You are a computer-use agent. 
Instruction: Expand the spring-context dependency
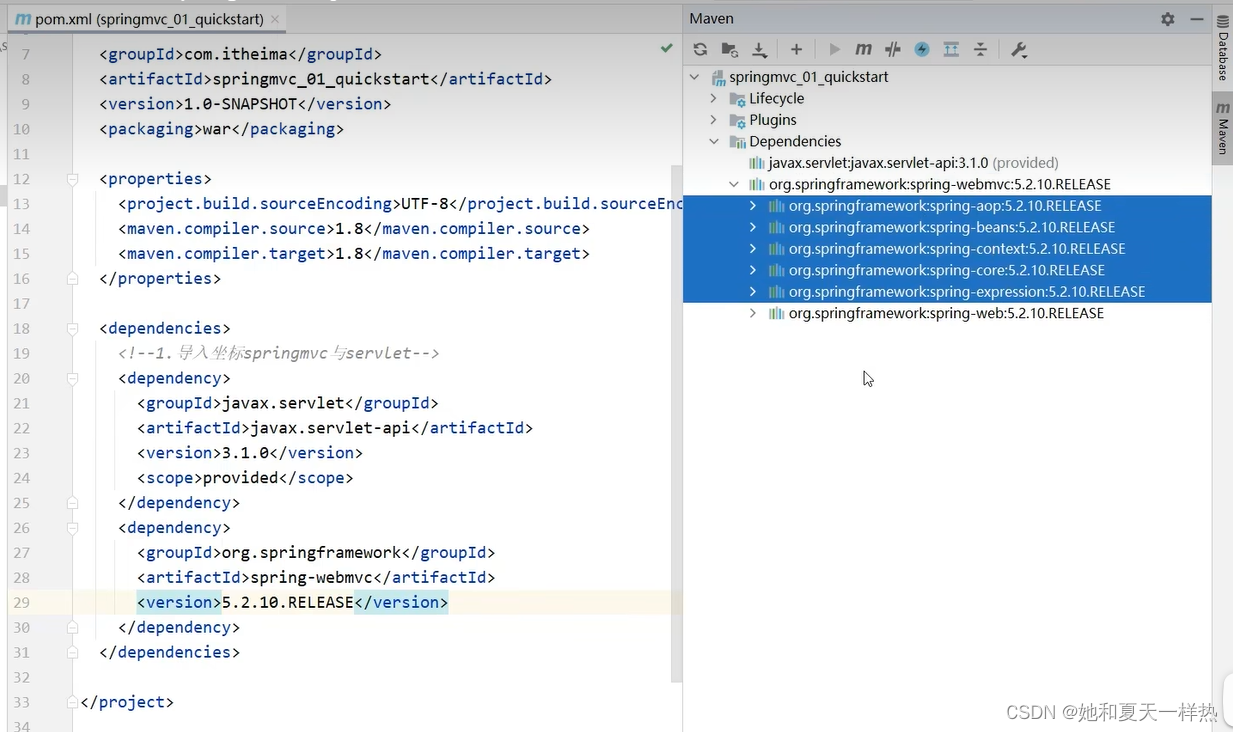click(x=753, y=249)
